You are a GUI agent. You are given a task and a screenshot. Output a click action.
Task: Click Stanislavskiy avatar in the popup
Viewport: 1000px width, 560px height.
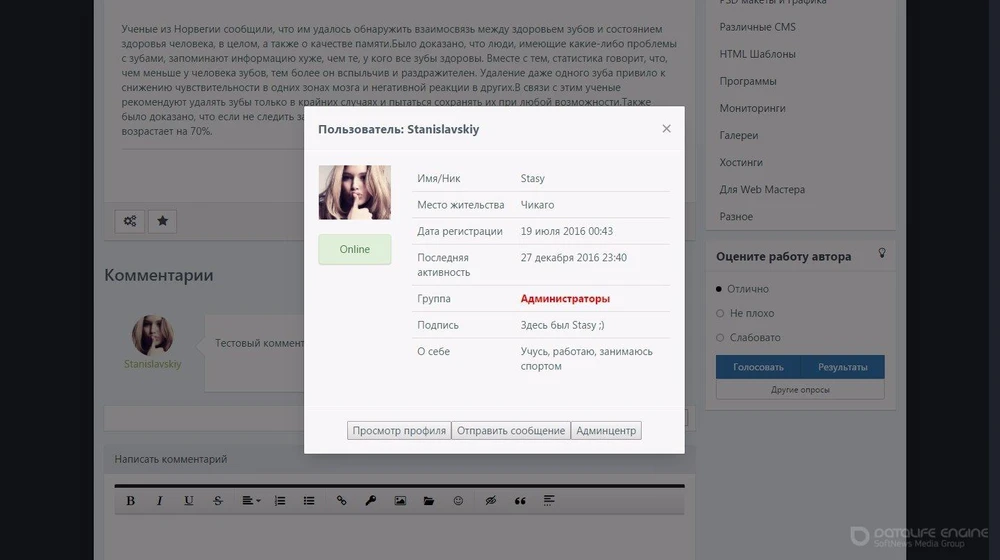pyautogui.click(x=355, y=193)
